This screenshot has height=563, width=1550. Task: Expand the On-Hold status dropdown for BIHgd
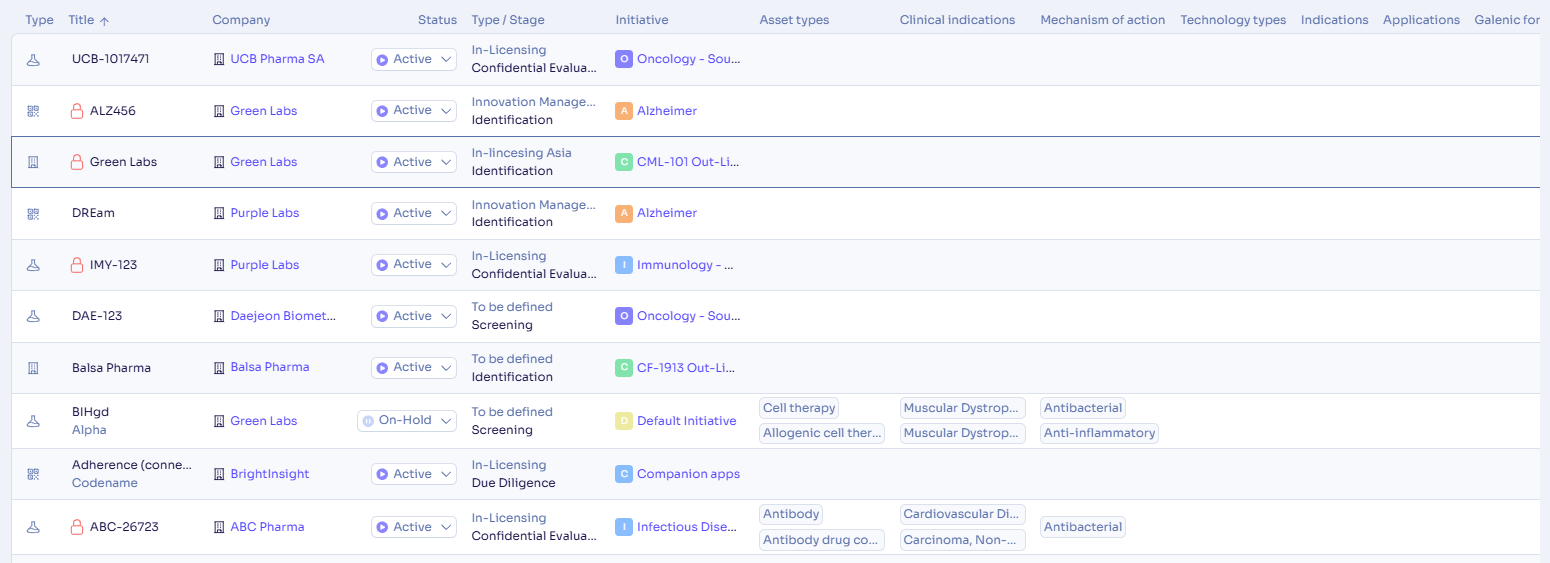407,421
